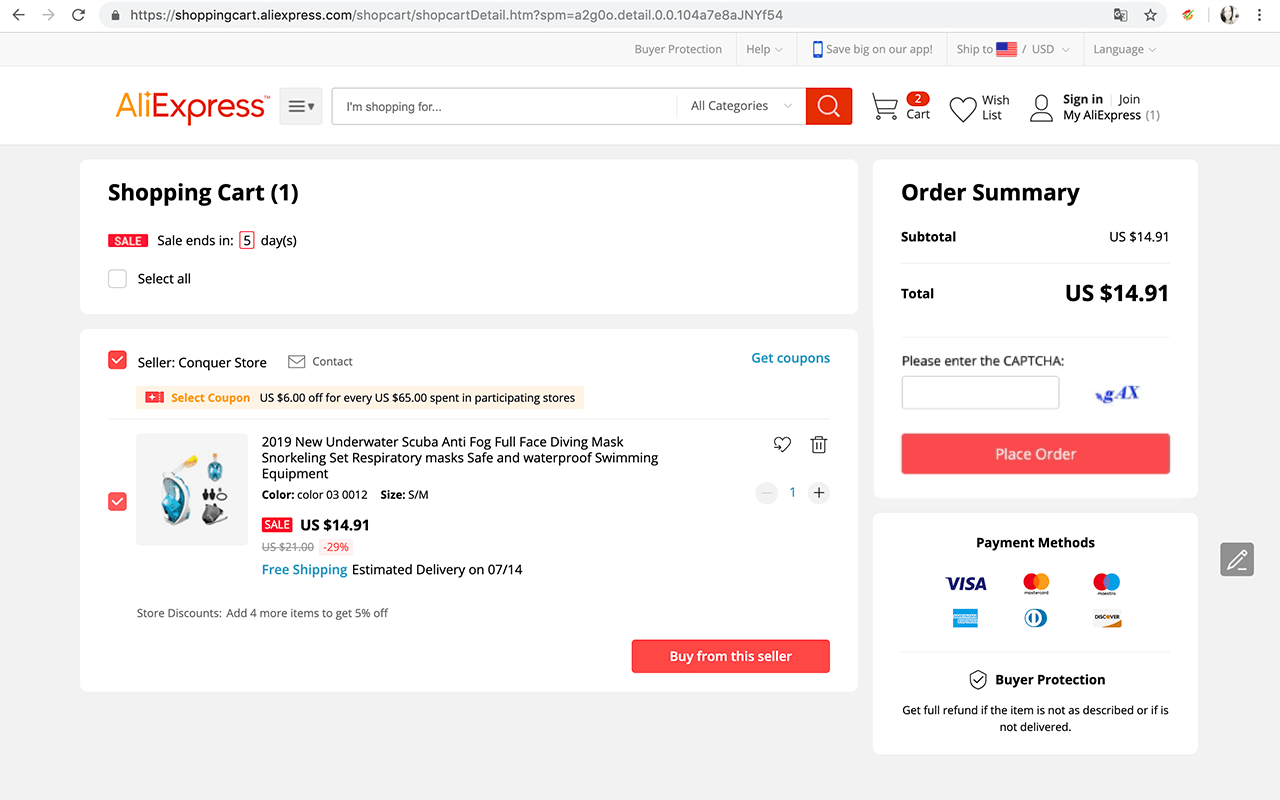Open the Language dropdown
The image size is (1280, 800).
point(1125,49)
